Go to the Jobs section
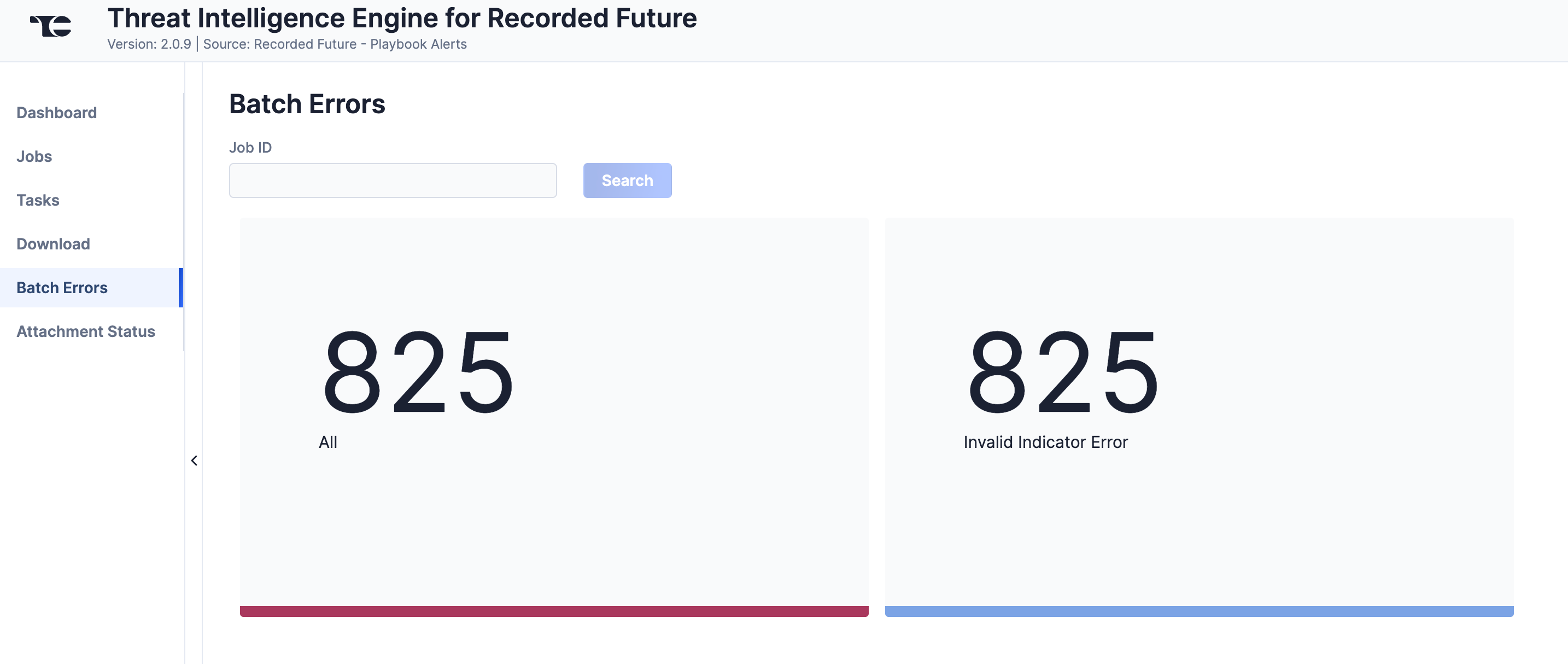Screen dimensions: 1568x664 34,156
